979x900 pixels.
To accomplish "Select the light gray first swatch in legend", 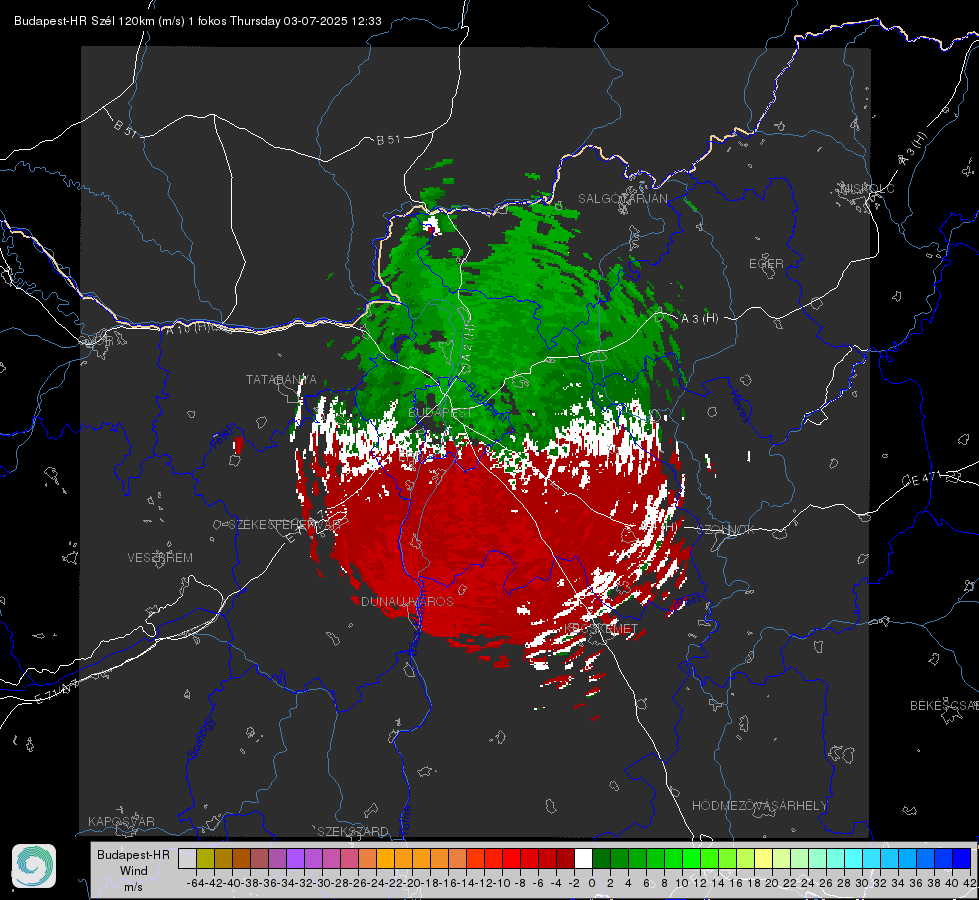I will pyautogui.click(x=187, y=858).
